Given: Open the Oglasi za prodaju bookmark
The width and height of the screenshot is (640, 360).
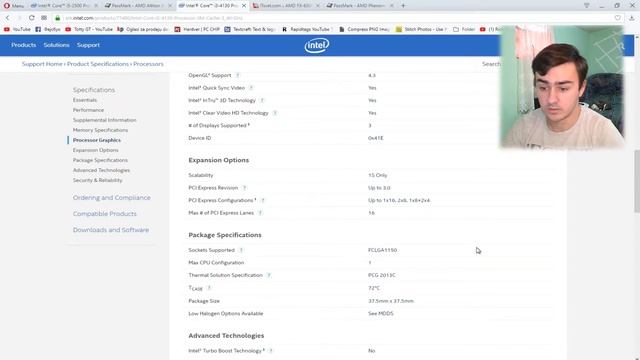Looking at the screenshot, I should pyautogui.click(x=142, y=29).
